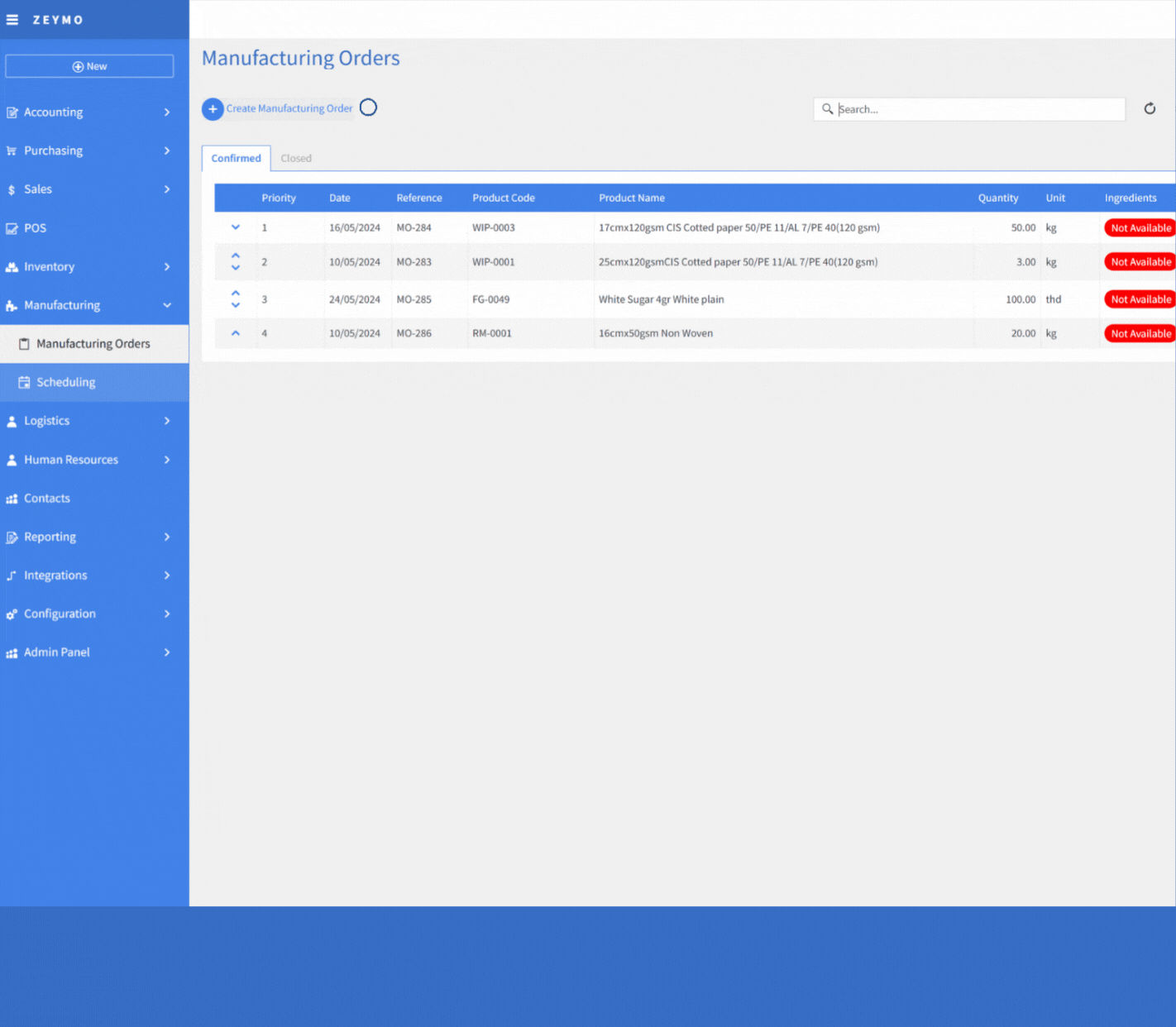Click Not Available badge for MO-286
Viewport: 1176px width, 1027px height.
[1140, 334]
